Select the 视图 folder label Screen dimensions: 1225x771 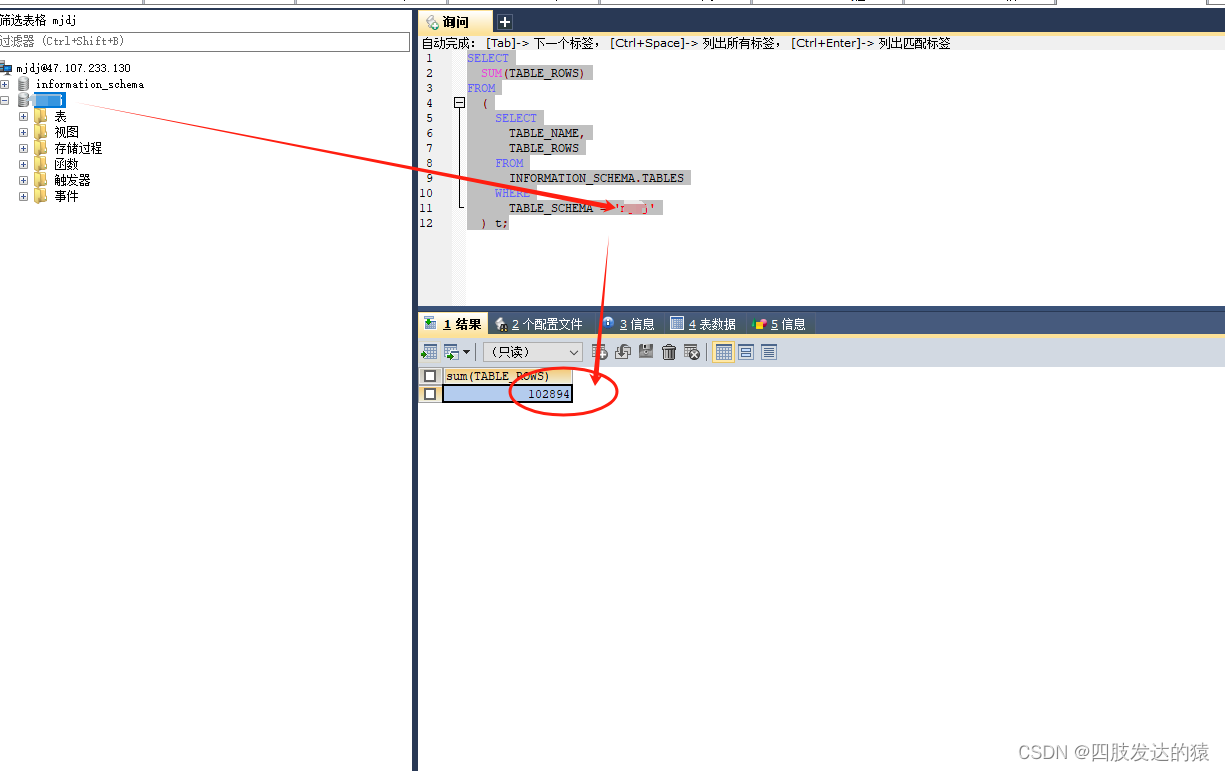(67, 132)
